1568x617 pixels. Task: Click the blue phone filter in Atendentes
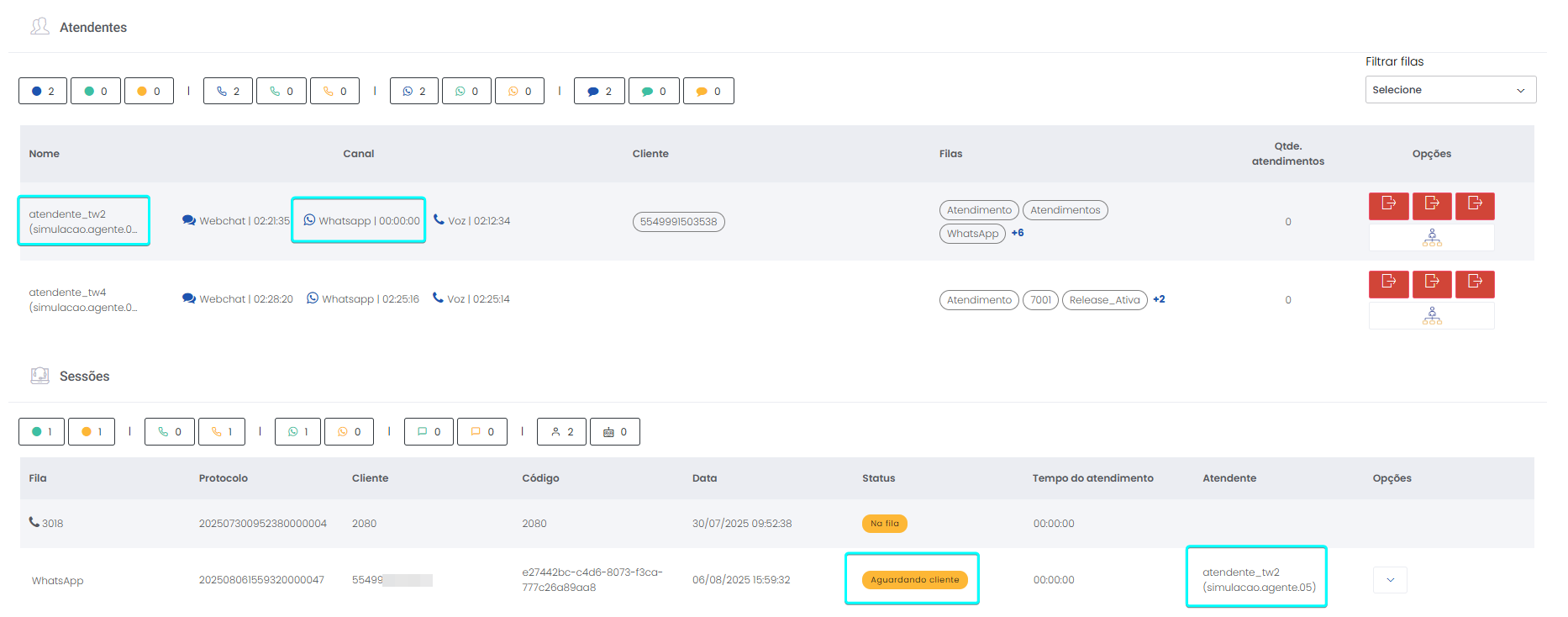click(x=228, y=91)
